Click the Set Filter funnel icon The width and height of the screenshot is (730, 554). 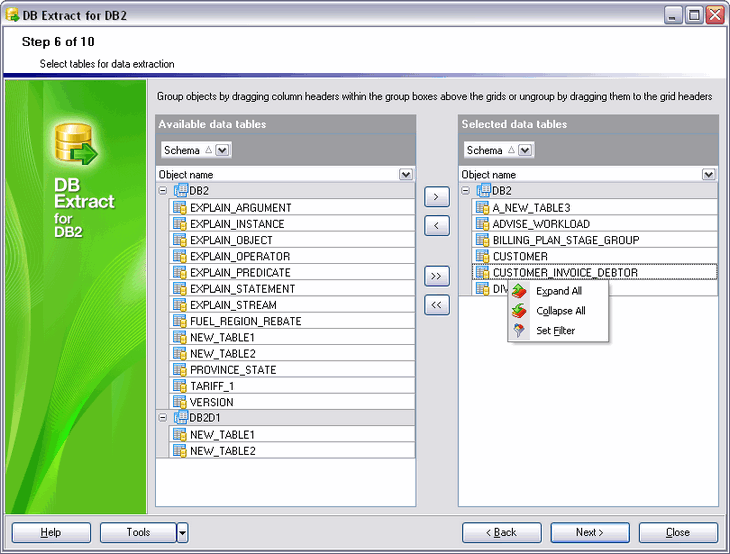(519, 331)
